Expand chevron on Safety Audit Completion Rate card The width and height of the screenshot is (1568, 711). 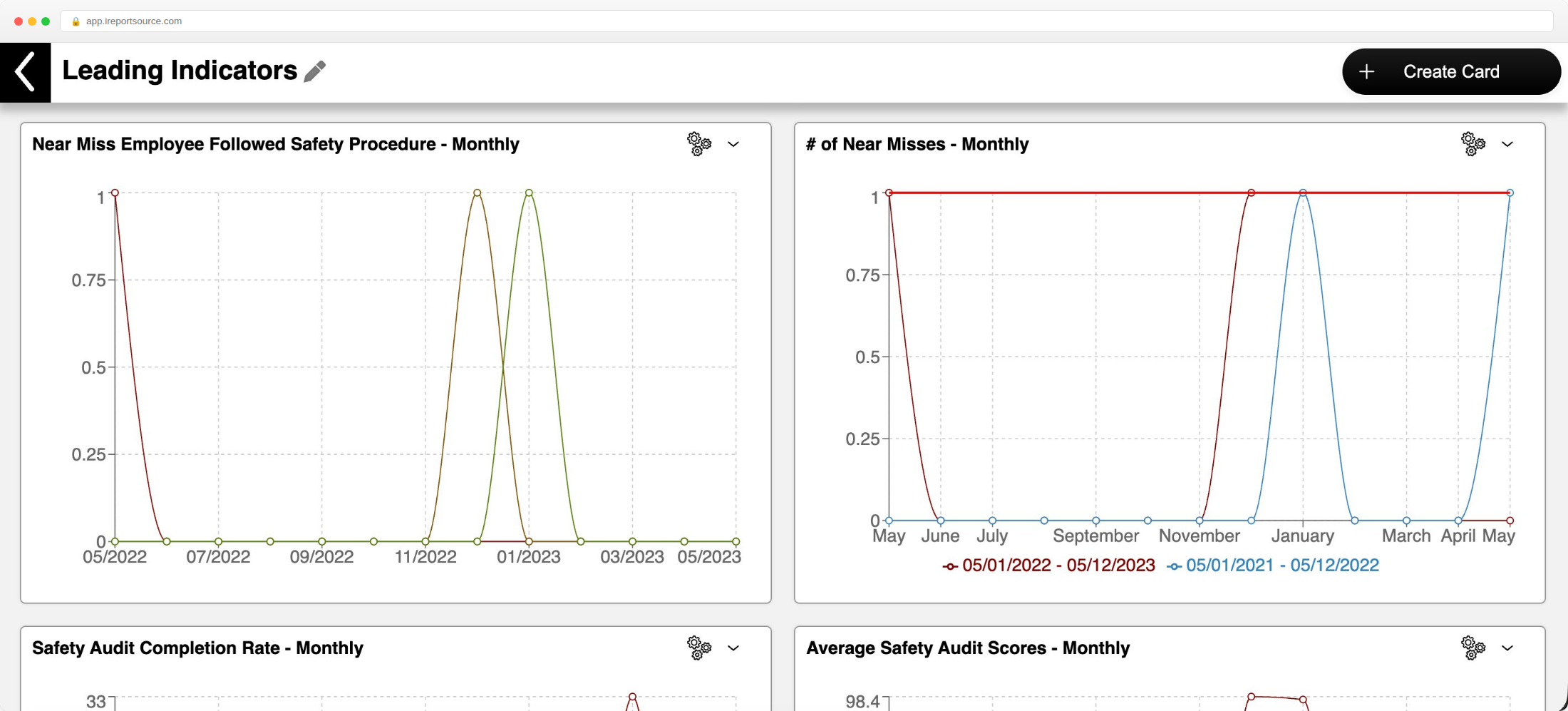point(733,648)
